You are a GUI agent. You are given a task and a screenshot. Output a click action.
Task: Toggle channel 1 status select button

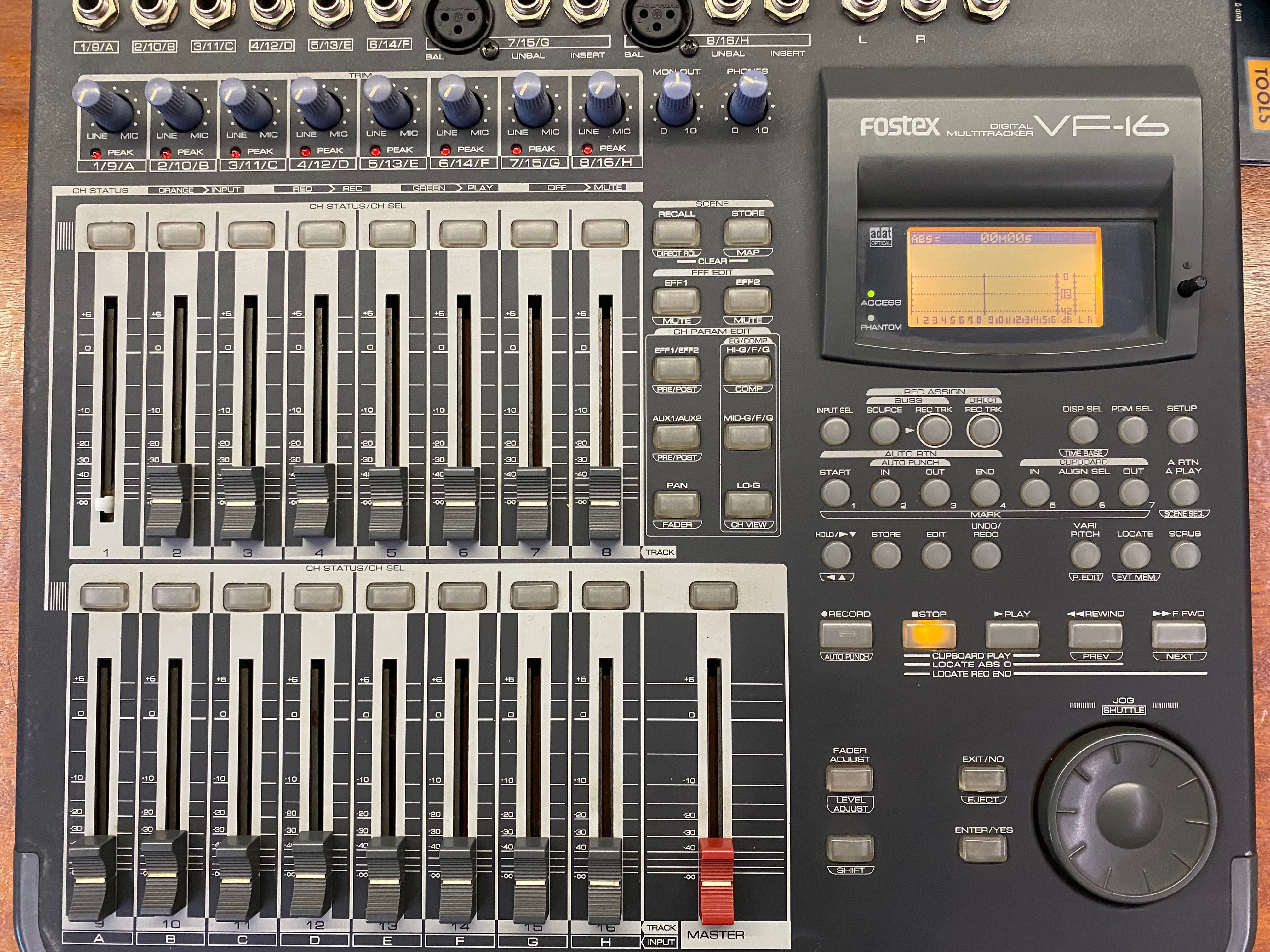pyautogui.click(x=111, y=236)
